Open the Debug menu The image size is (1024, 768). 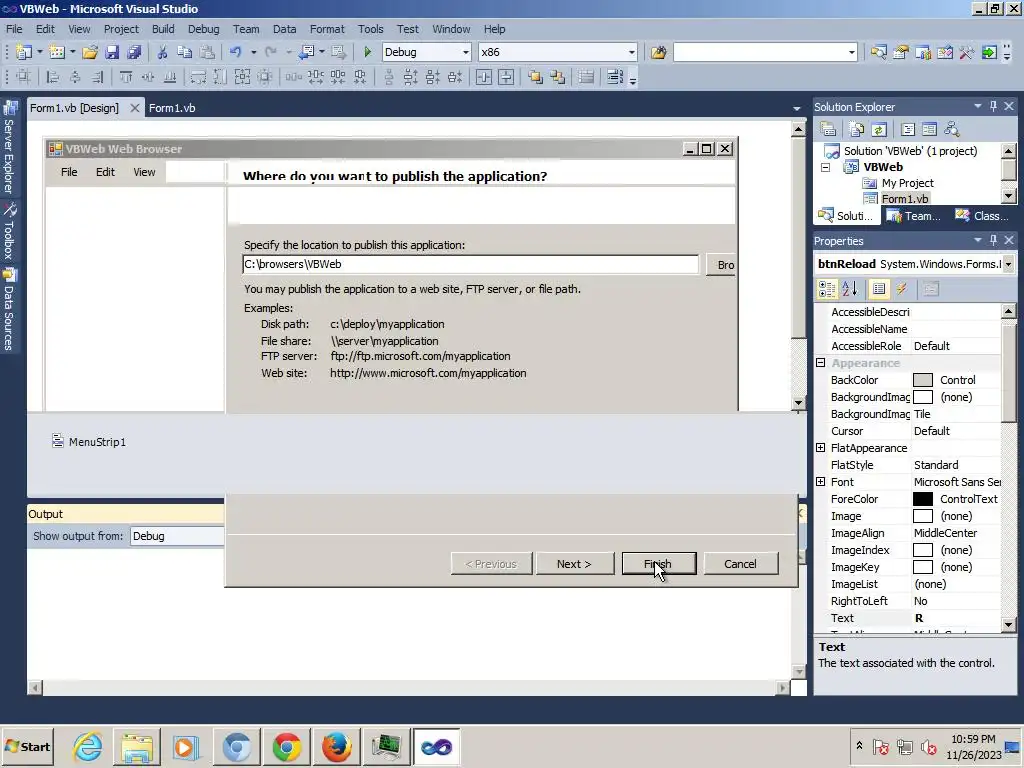(203, 29)
